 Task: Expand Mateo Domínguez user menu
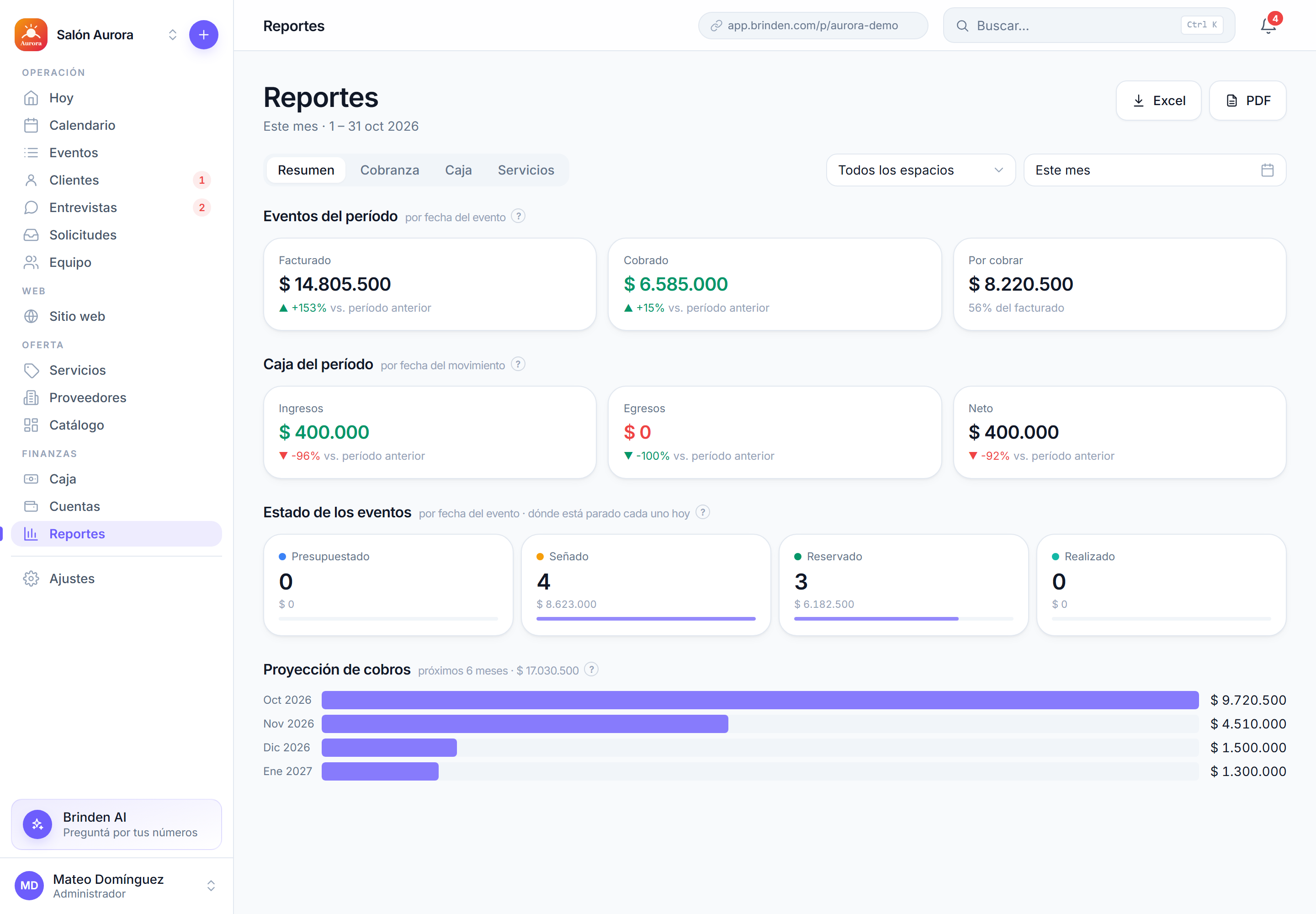click(211, 886)
